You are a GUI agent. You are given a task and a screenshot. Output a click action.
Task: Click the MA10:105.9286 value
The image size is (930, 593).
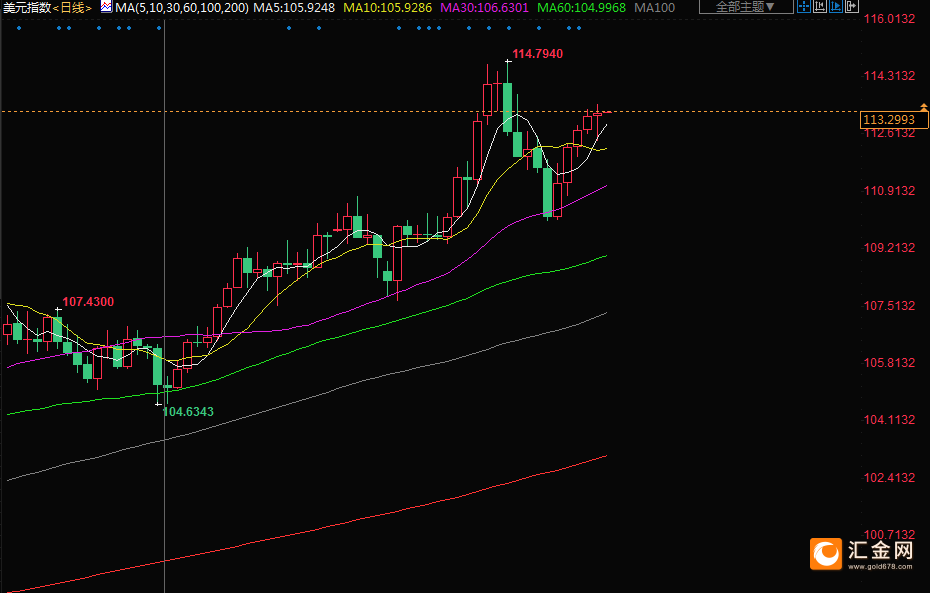pos(387,8)
